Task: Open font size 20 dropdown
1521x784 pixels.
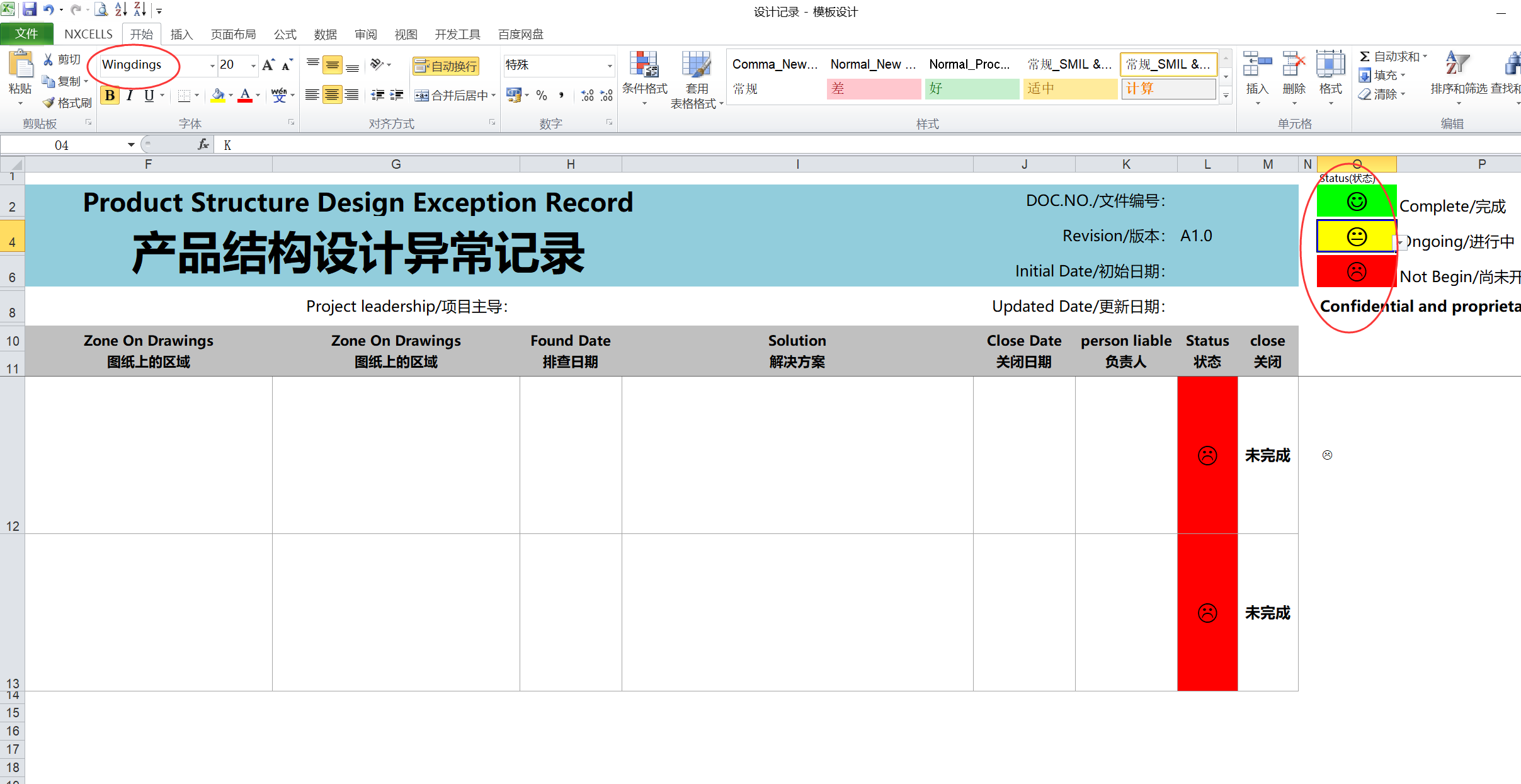Action: coord(253,65)
